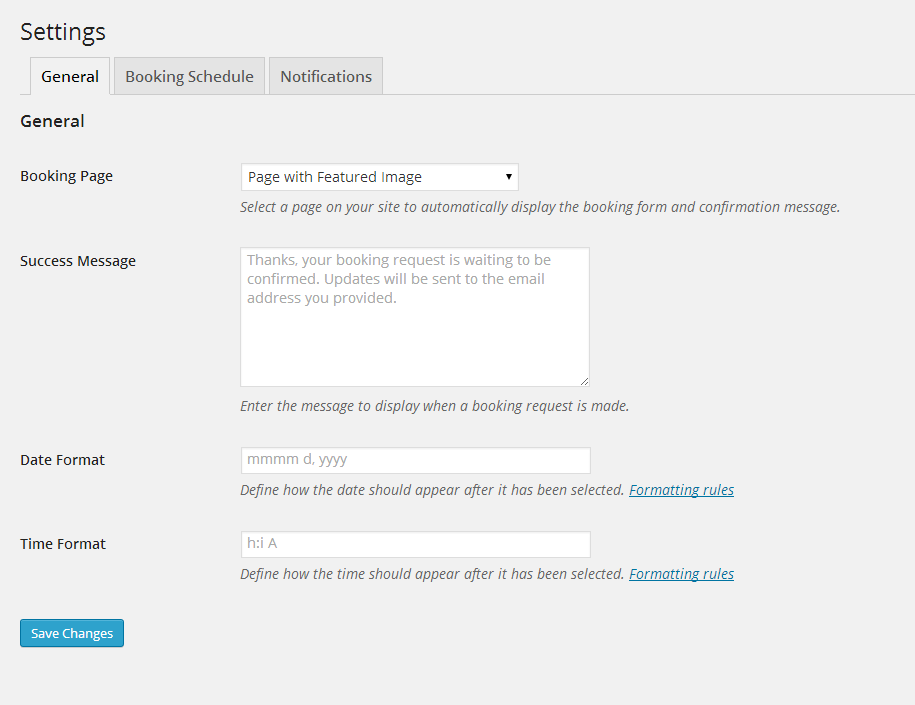Click the General section heading

coord(52,121)
